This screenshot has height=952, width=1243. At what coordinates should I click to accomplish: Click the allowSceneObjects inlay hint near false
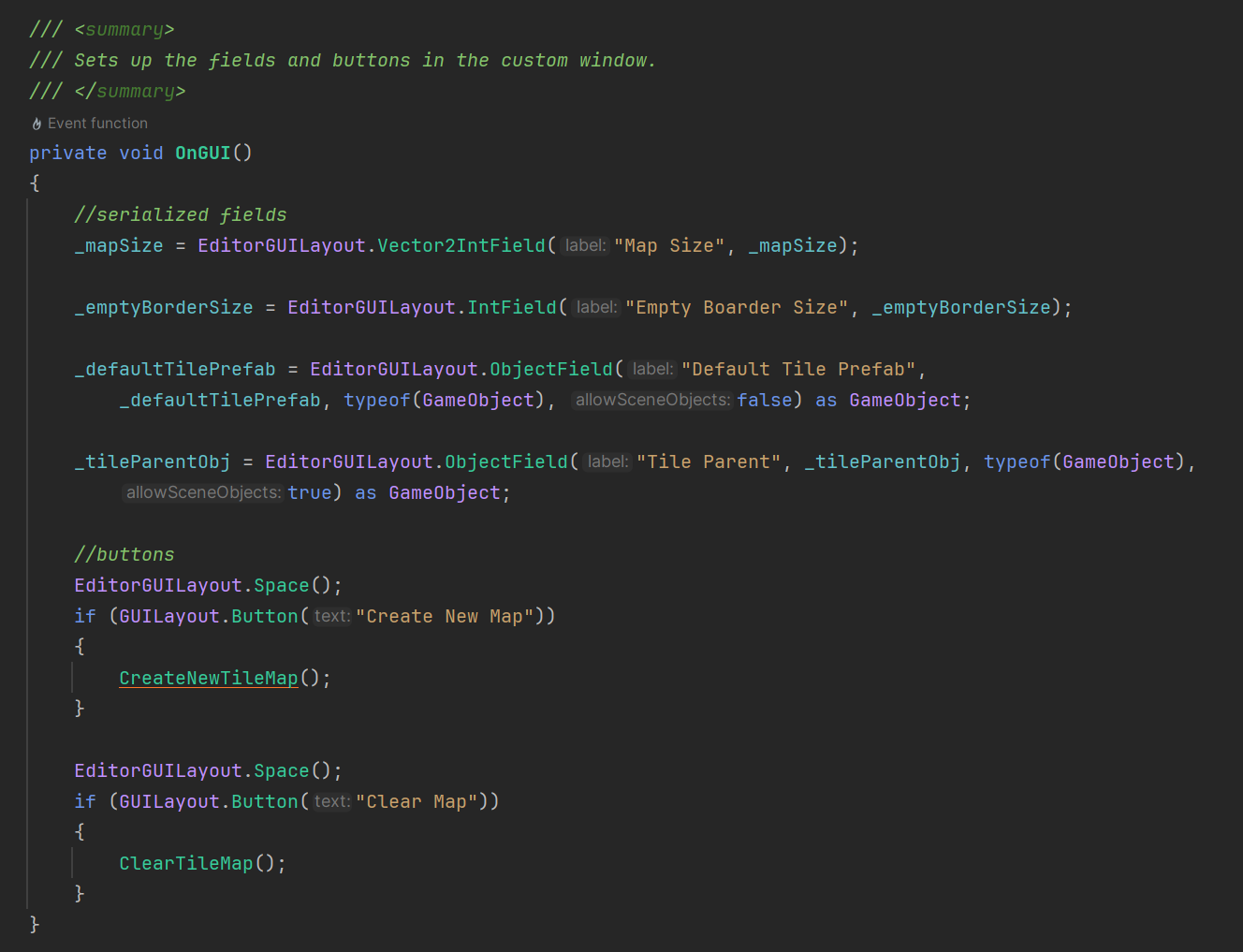click(651, 400)
